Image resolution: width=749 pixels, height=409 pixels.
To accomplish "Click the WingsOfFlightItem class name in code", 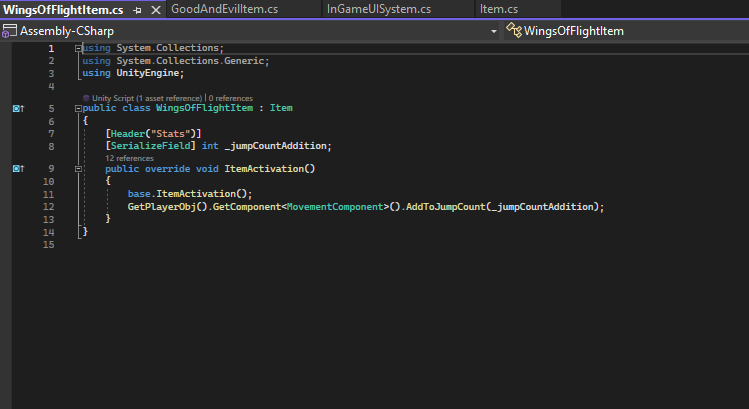I will [x=204, y=108].
